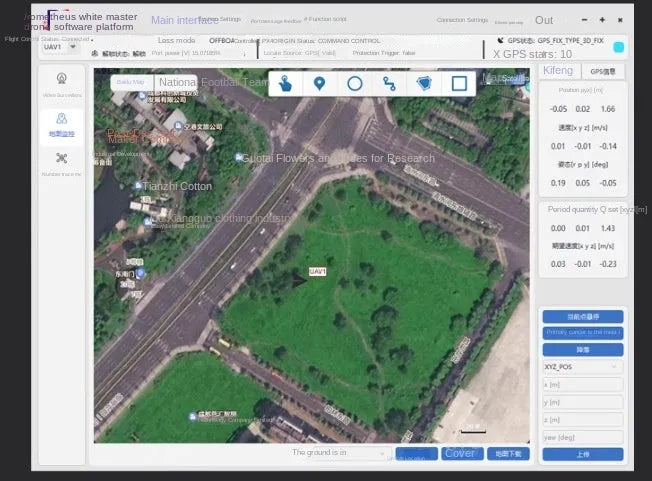
Task: Expand the 'The ground is in' dropdown
Action: point(338,453)
